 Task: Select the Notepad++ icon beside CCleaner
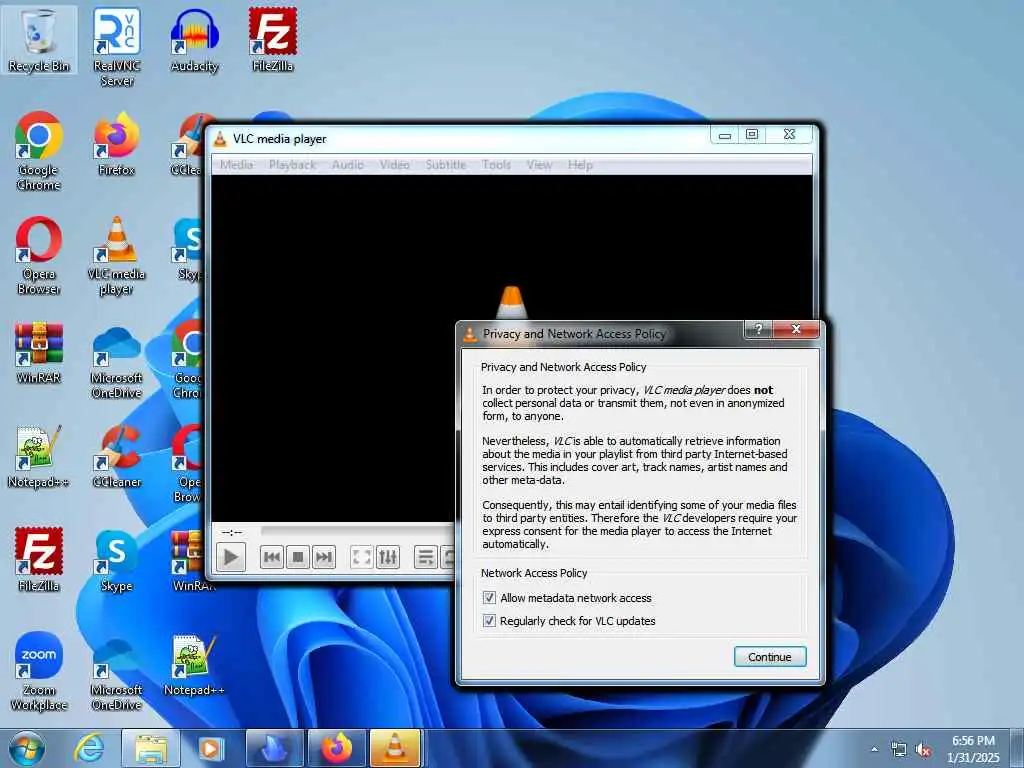39,456
